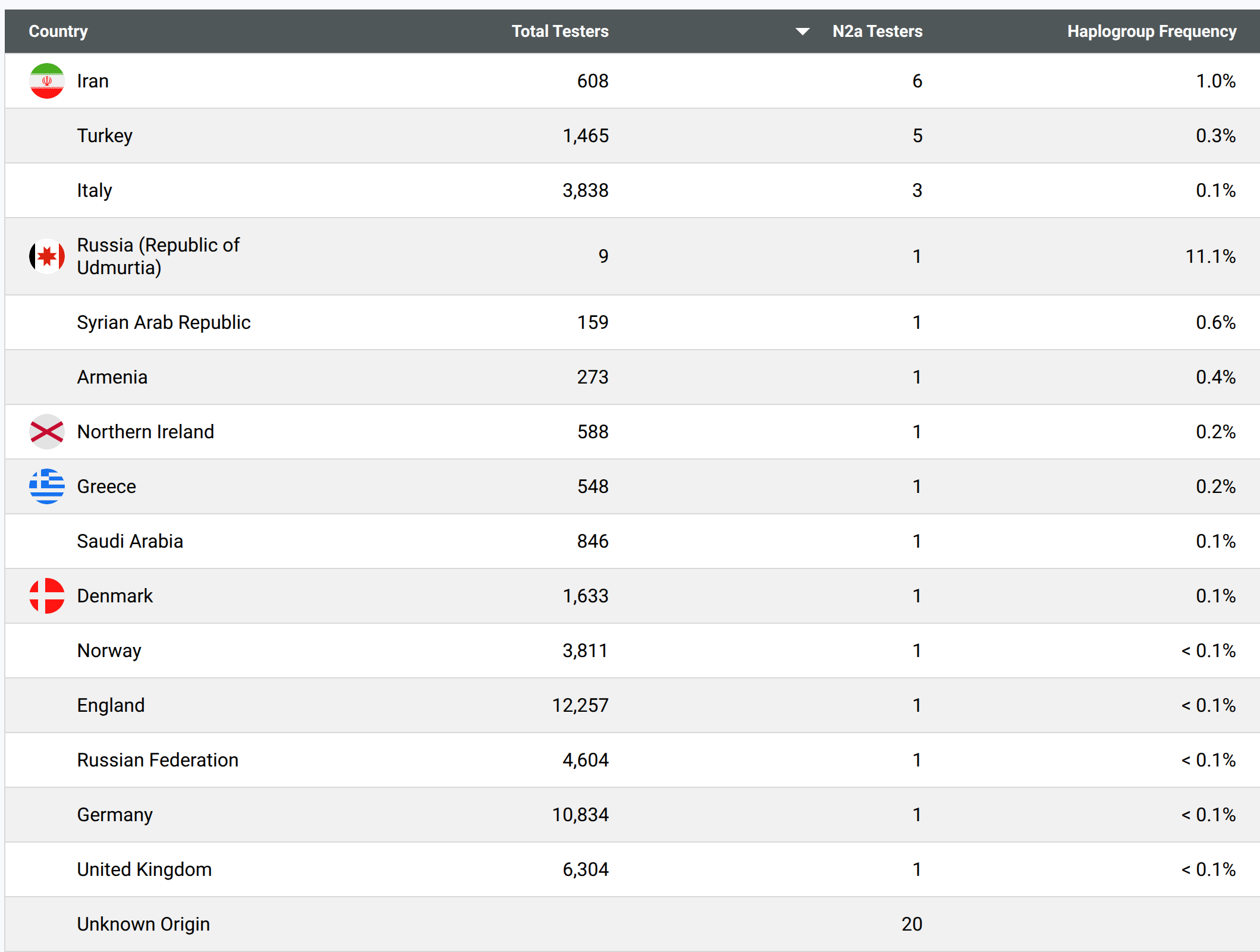Screen dimensions: 1260x952
Task: Sort by the Country column header
Action: 58,32
